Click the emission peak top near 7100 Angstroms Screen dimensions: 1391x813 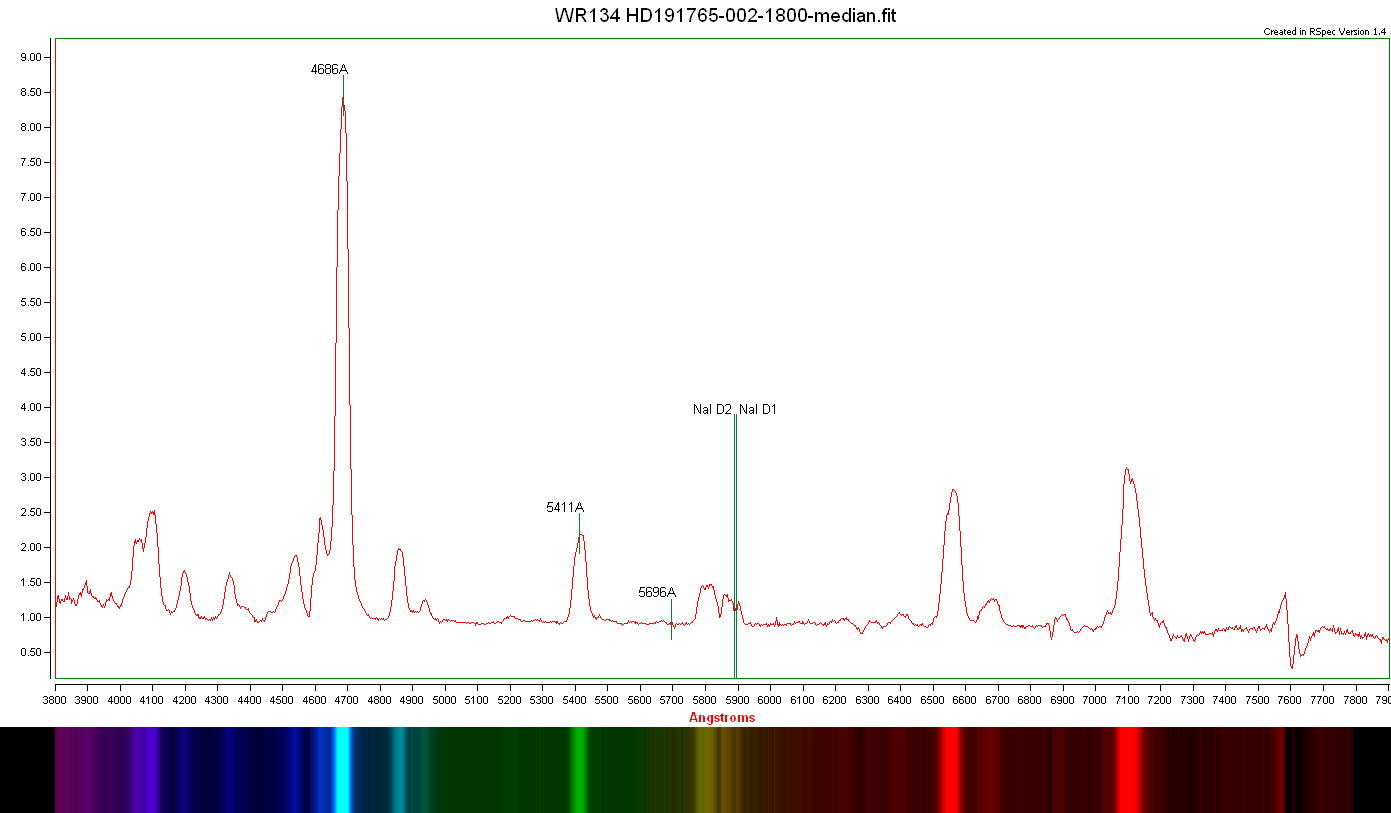(x=1126, y=469)
